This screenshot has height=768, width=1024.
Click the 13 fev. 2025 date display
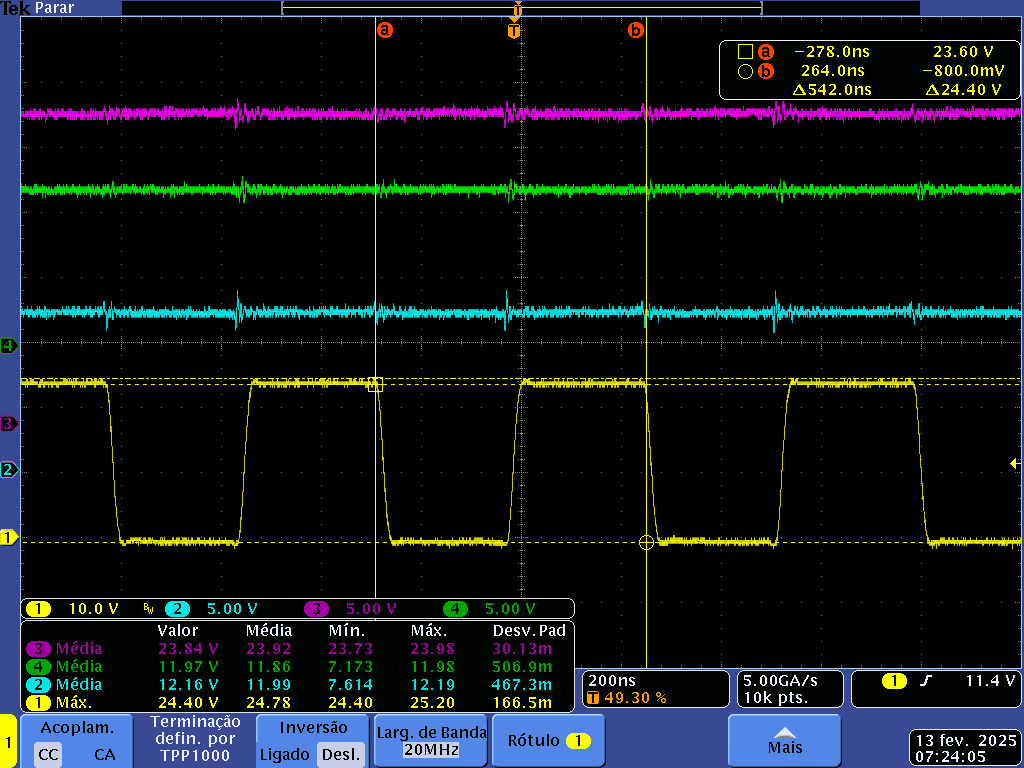[x=967, y=741]
